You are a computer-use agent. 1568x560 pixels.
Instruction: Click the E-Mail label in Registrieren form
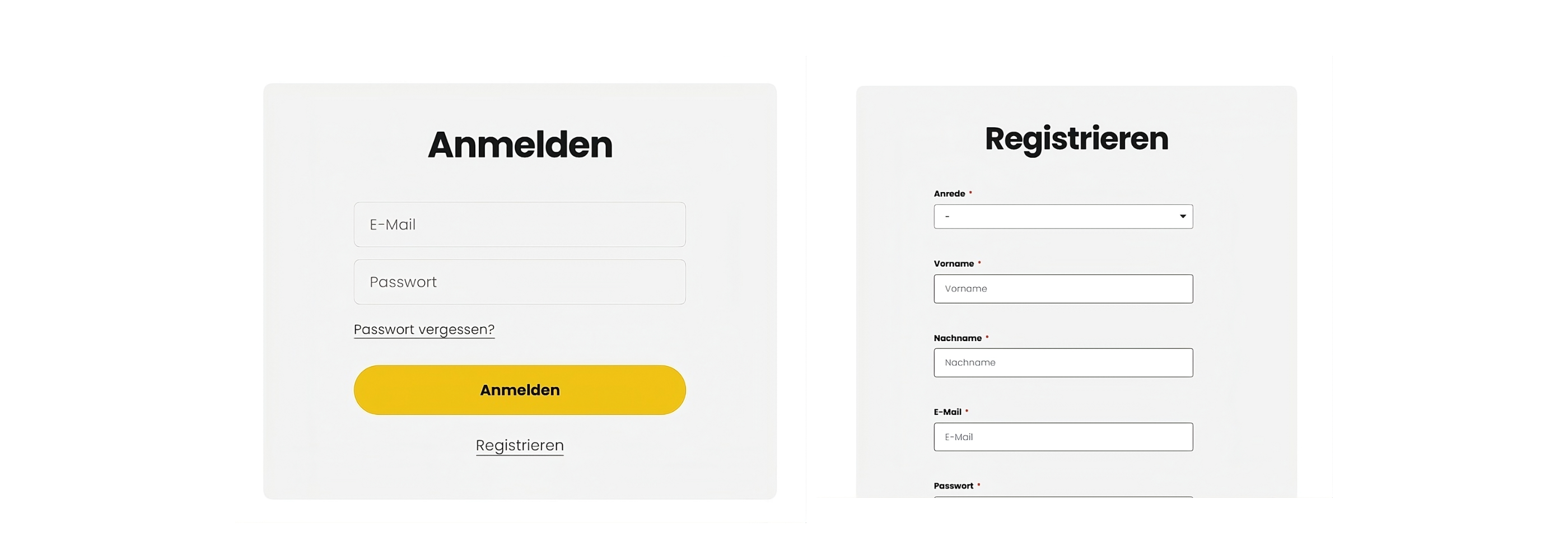947,412
